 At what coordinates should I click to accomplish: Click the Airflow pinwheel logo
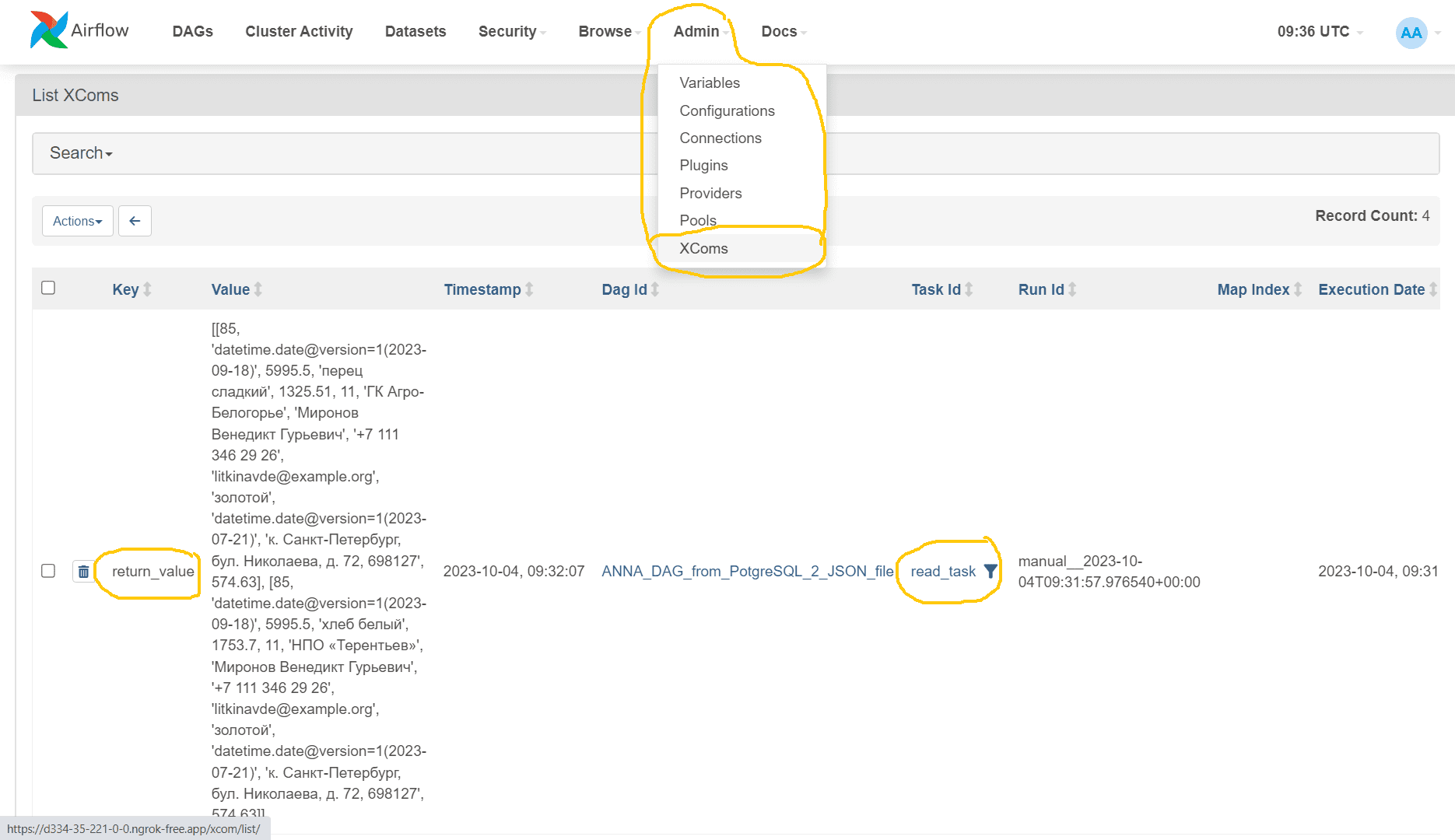48,30
